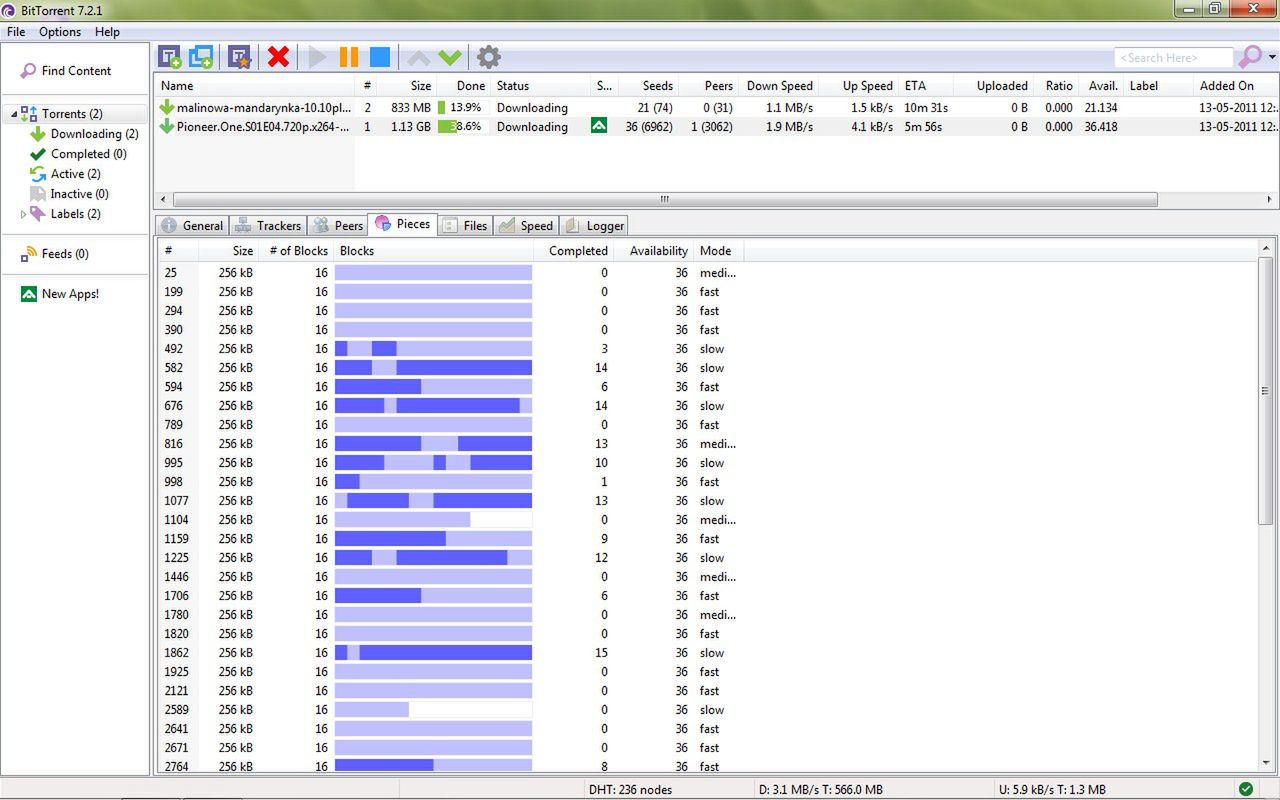
Task: Click the Start torrent play icon
Action: click(x=318, y=57)
